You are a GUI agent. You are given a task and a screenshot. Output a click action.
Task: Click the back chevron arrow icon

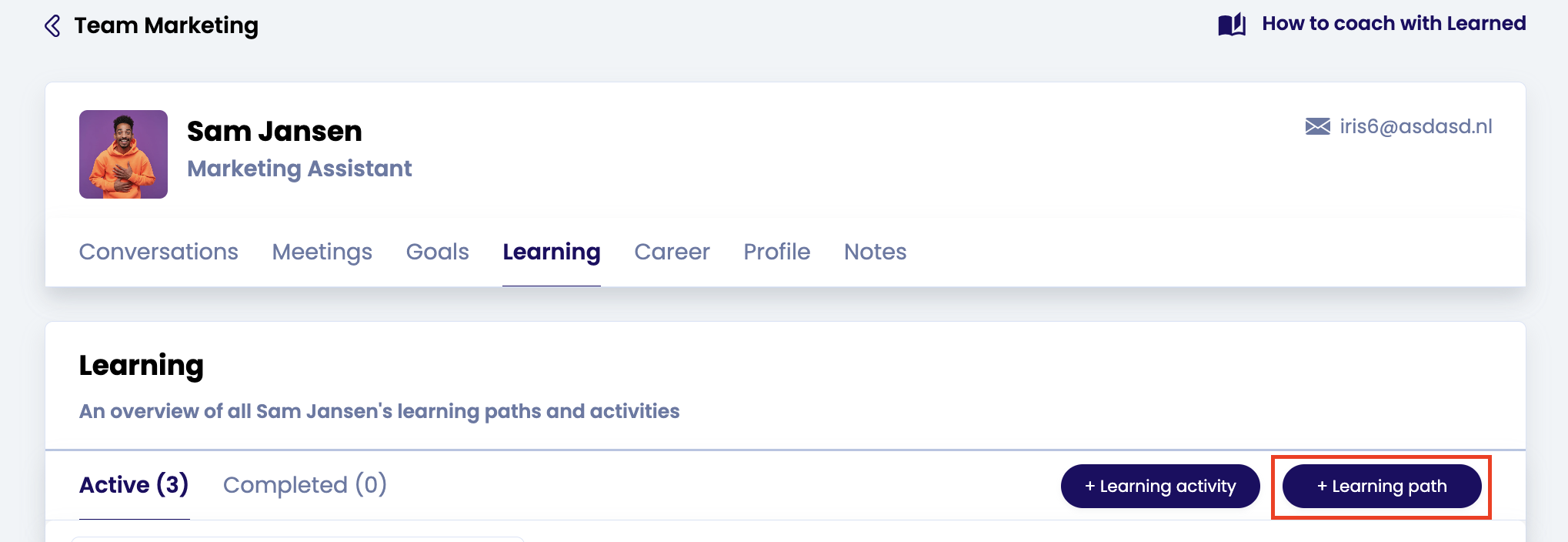point(52,26)
